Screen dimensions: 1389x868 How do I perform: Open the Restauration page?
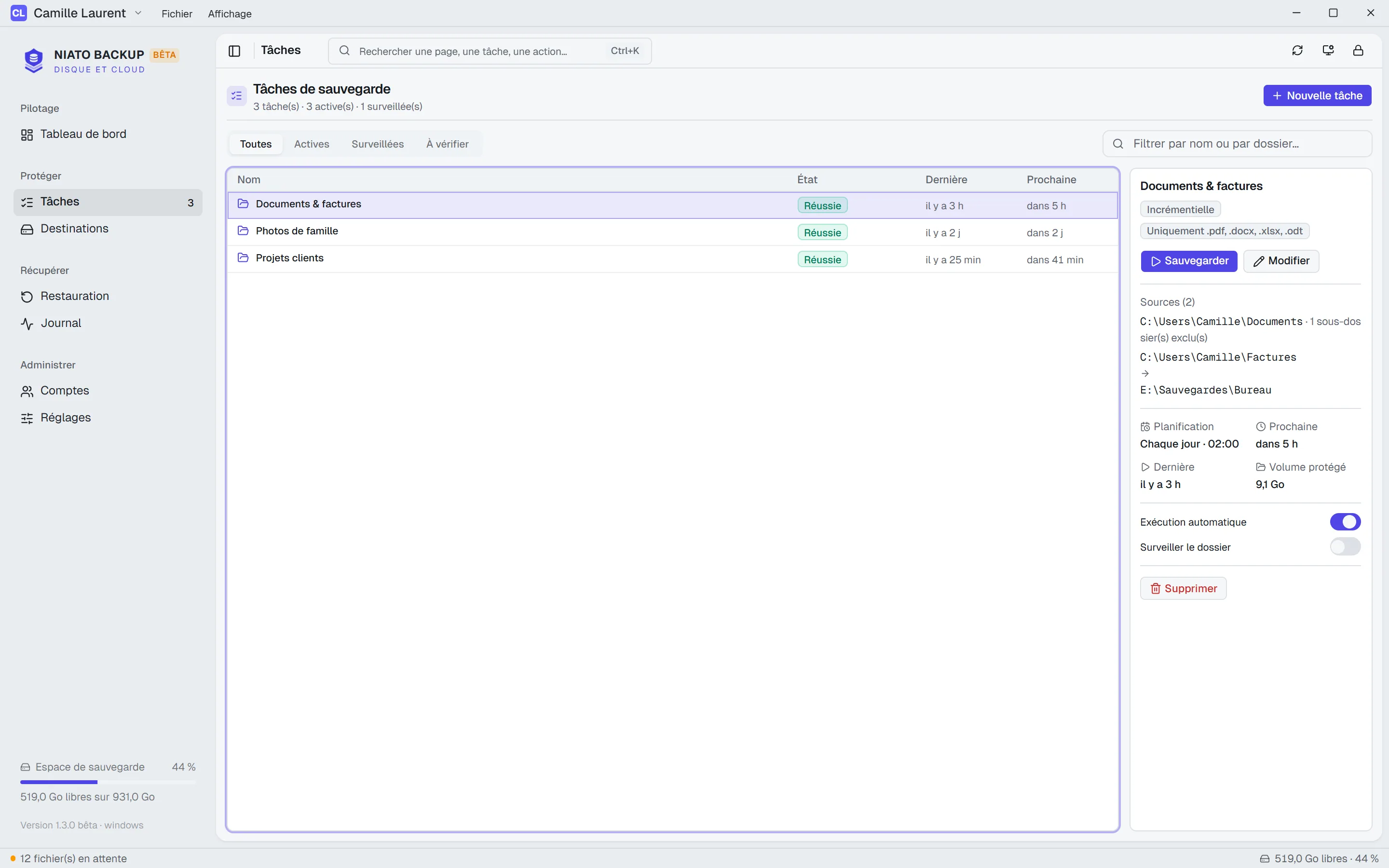pos(108,296)
